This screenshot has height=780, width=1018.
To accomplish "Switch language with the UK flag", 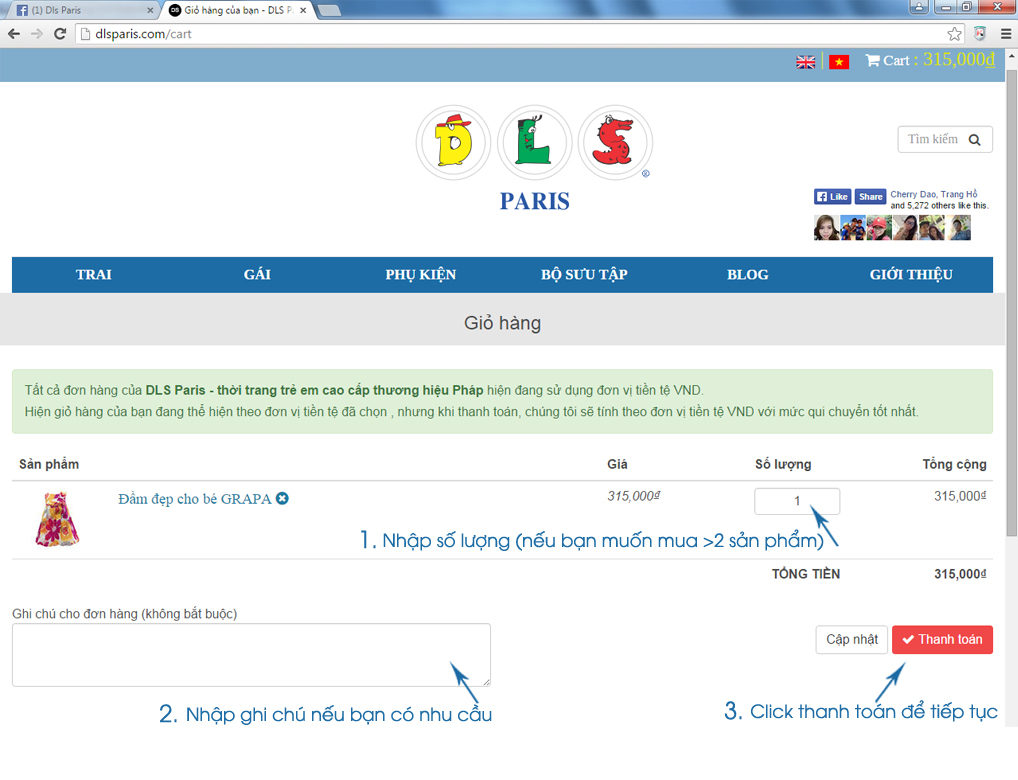I will click(806, 62).
